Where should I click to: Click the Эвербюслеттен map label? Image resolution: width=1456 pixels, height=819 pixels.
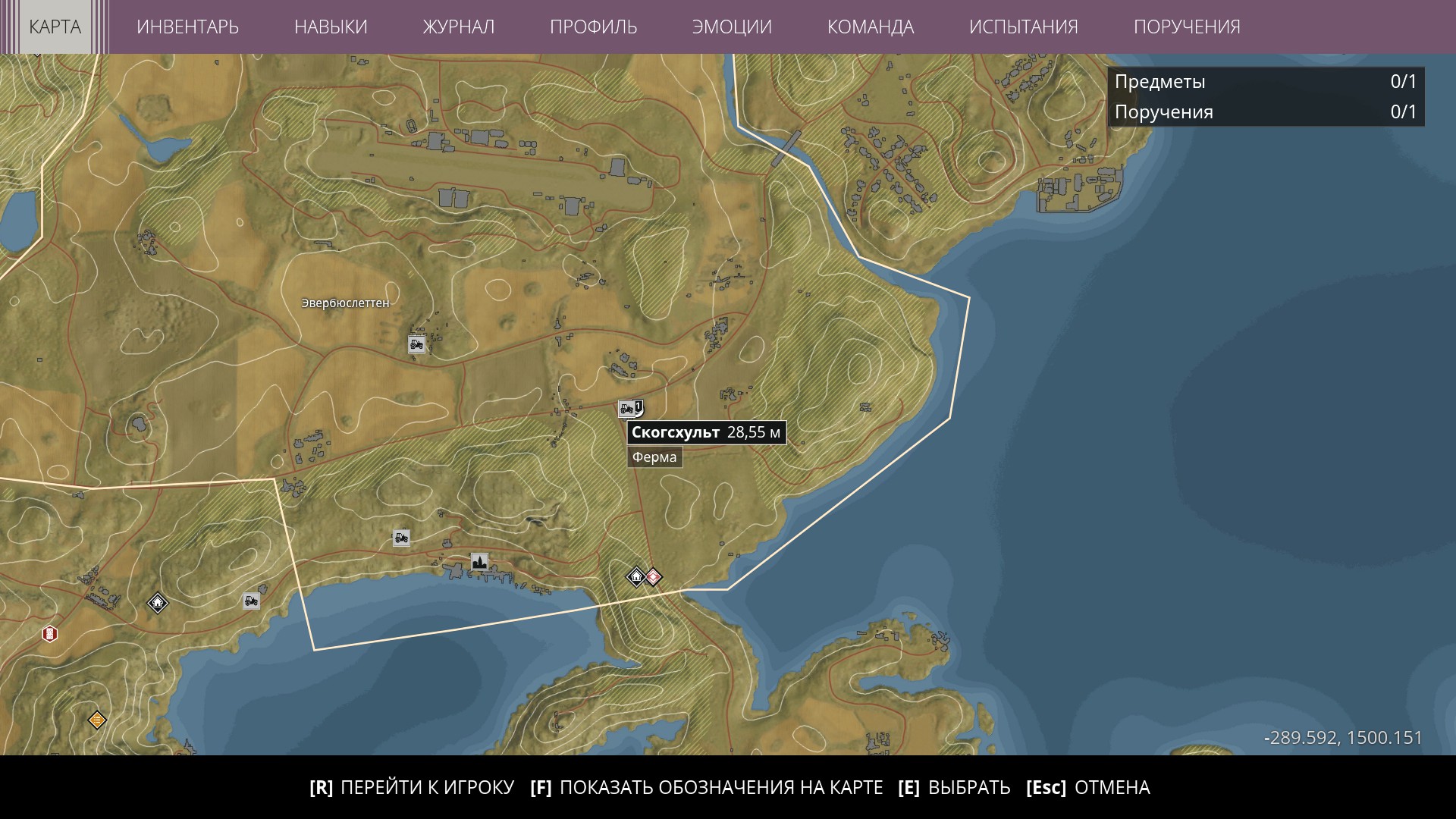coord(346,303)
